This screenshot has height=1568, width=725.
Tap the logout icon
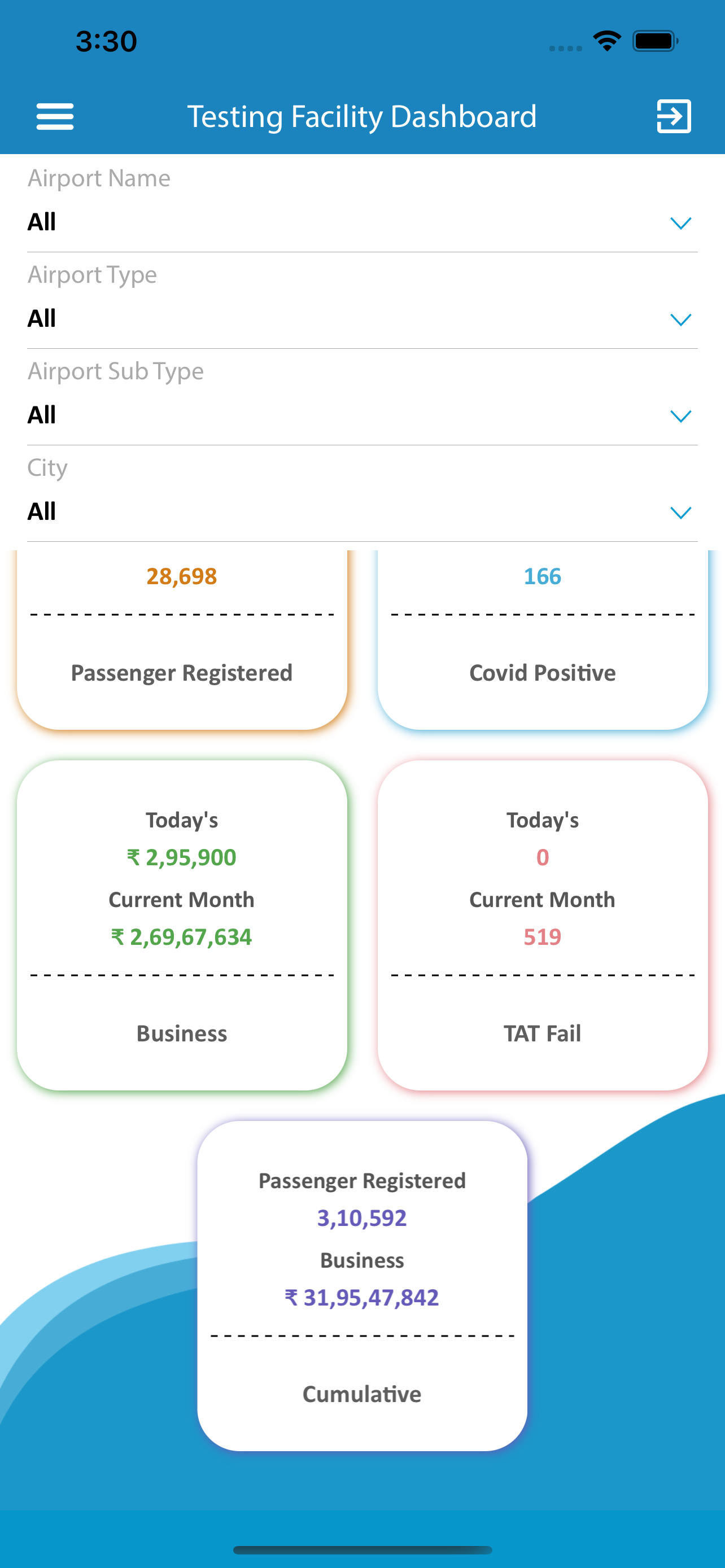(673, 116)
